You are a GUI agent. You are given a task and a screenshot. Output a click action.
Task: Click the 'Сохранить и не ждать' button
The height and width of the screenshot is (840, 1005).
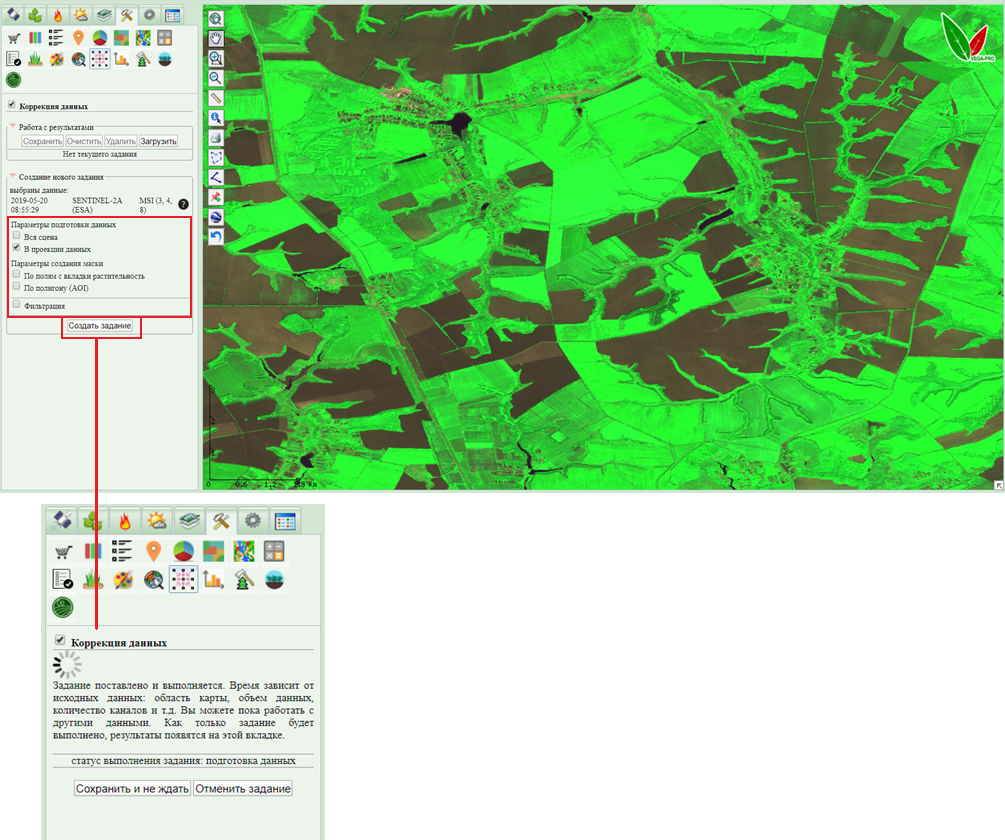tap(132, 788)
